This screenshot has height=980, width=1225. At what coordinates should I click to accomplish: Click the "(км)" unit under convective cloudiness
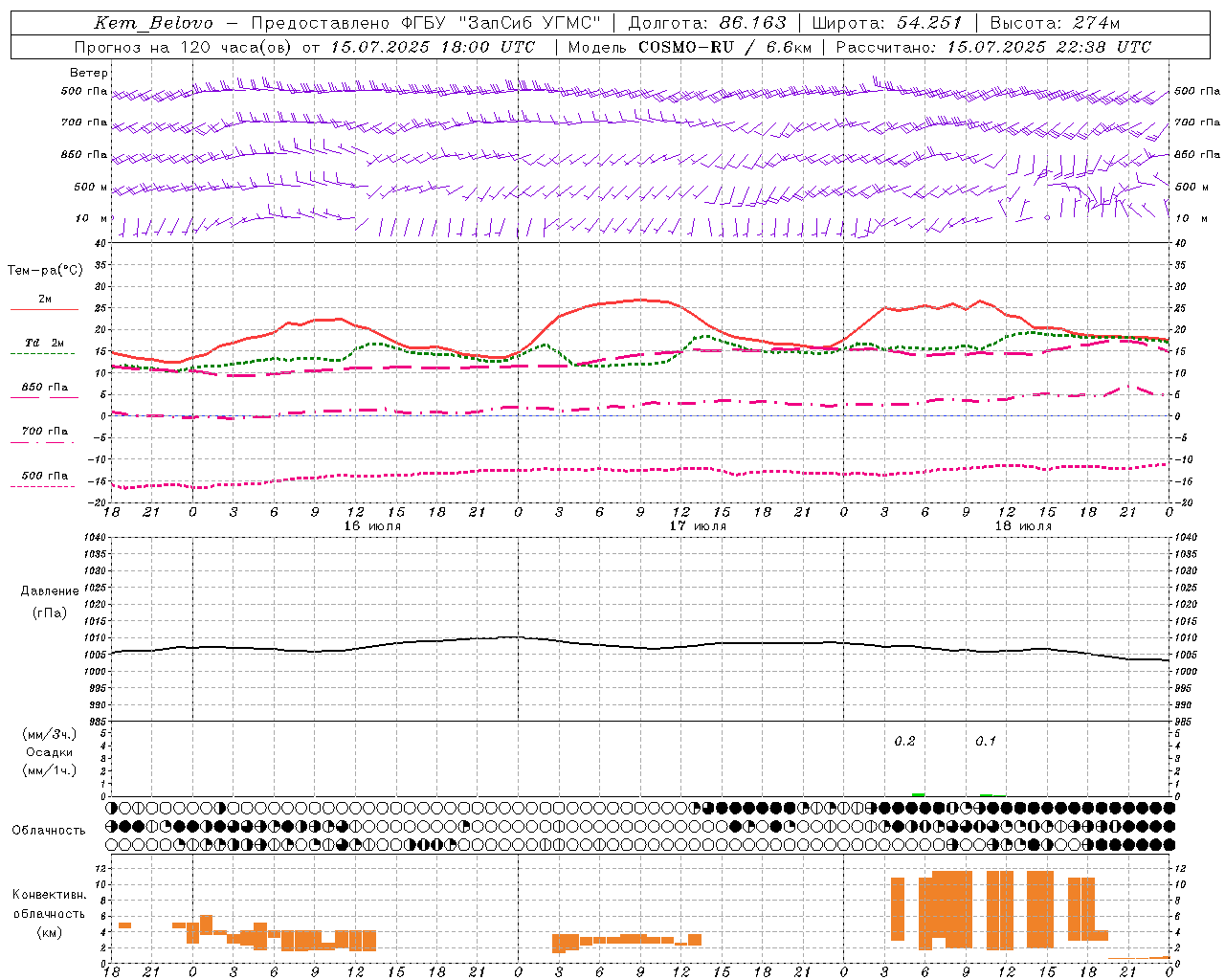tap(50, 932)
